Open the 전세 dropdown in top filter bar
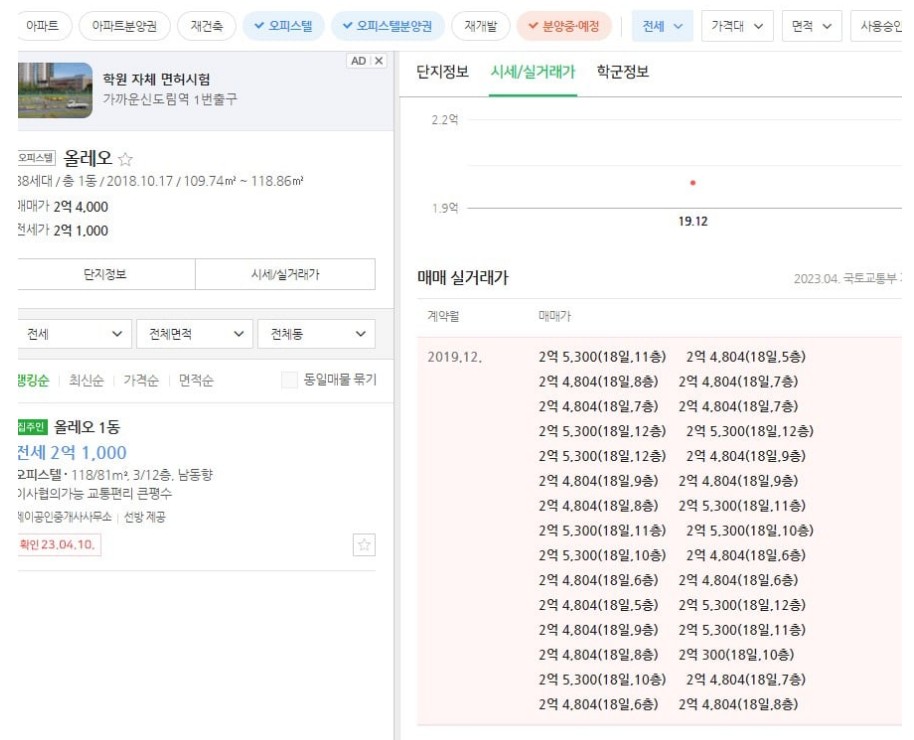This screenshot has height=740, width=914. click(x=663, y=27)
